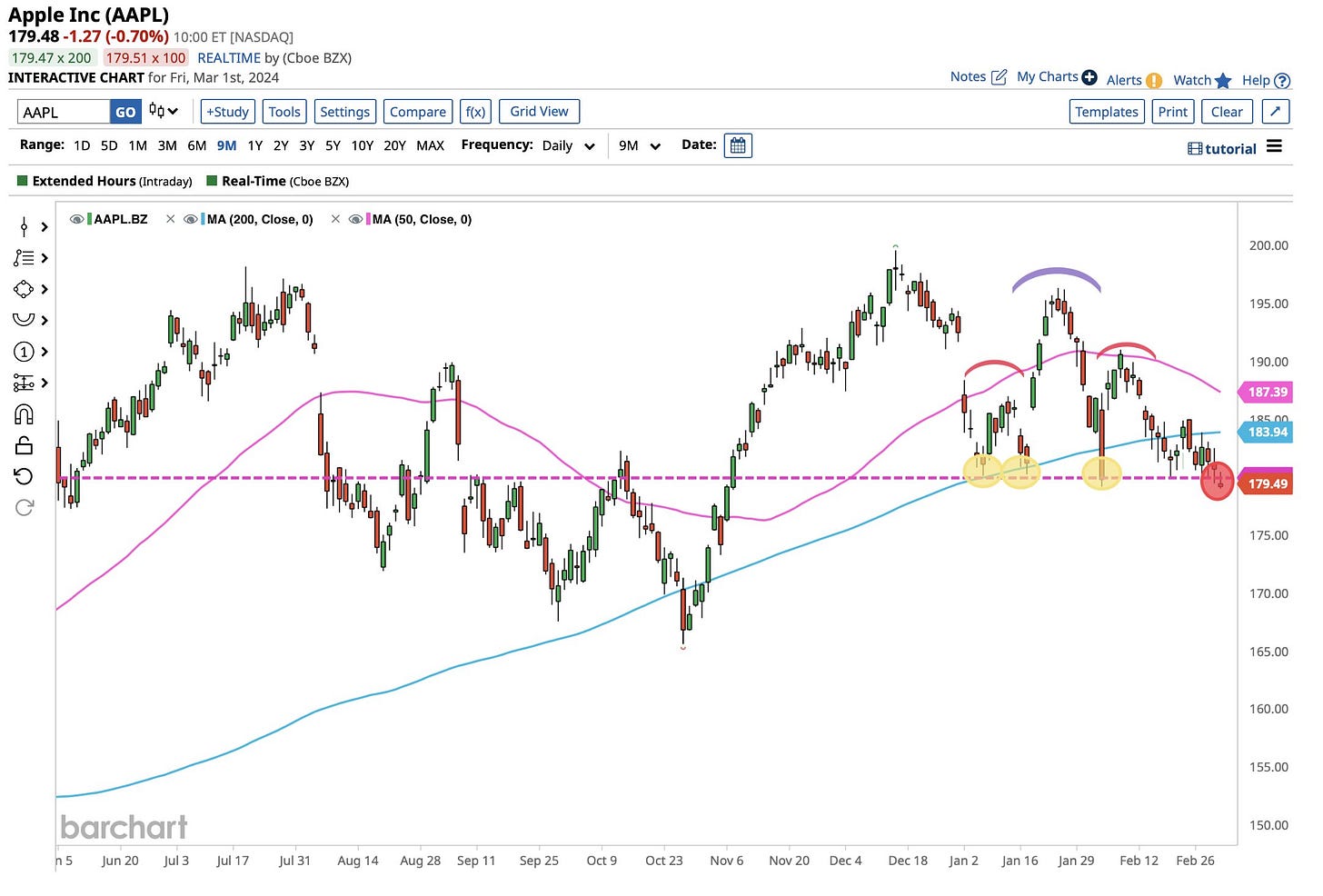
Task: Open the Frequency Daily dropdown
Action: (x=569, y=145)
